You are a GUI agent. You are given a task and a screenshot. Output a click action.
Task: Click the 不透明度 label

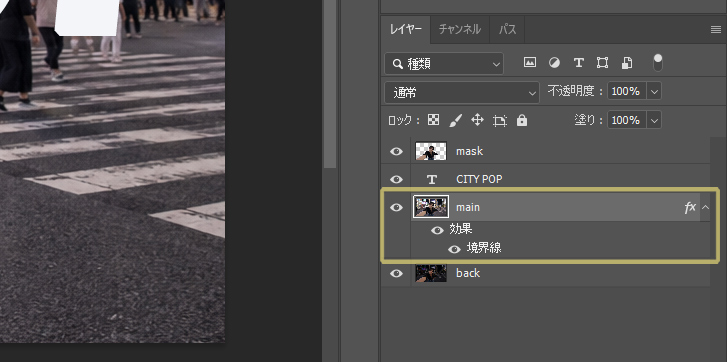[x=571, y=91]
